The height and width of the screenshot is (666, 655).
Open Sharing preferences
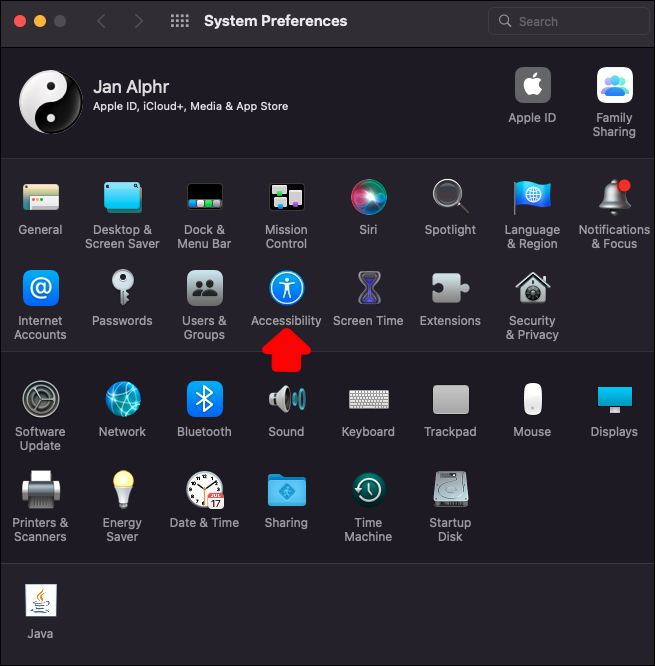pos(287,490)
